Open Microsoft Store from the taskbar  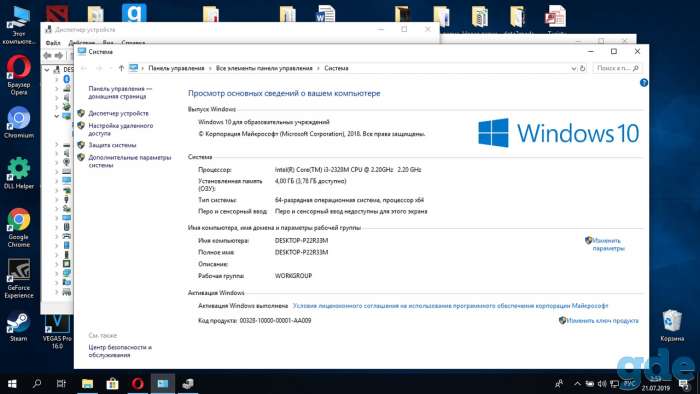pyautogui.click(x=112, y=383)
